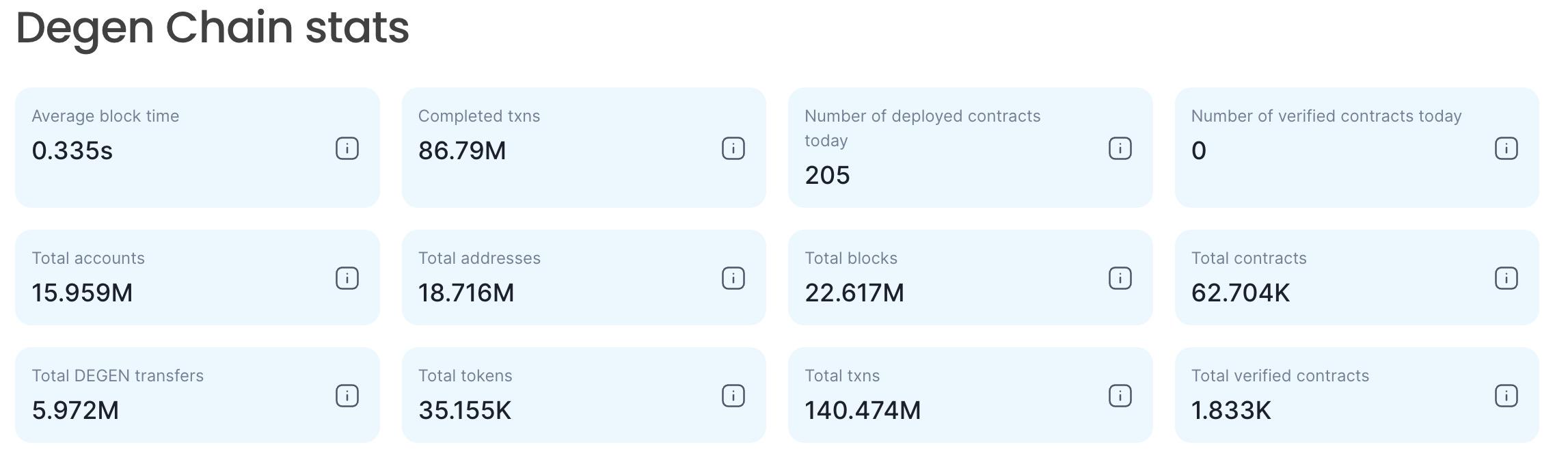Select the 0.335s average block time value
Image resolution: width=1568 pixels, height=462 pixels.
coord(72,151)
